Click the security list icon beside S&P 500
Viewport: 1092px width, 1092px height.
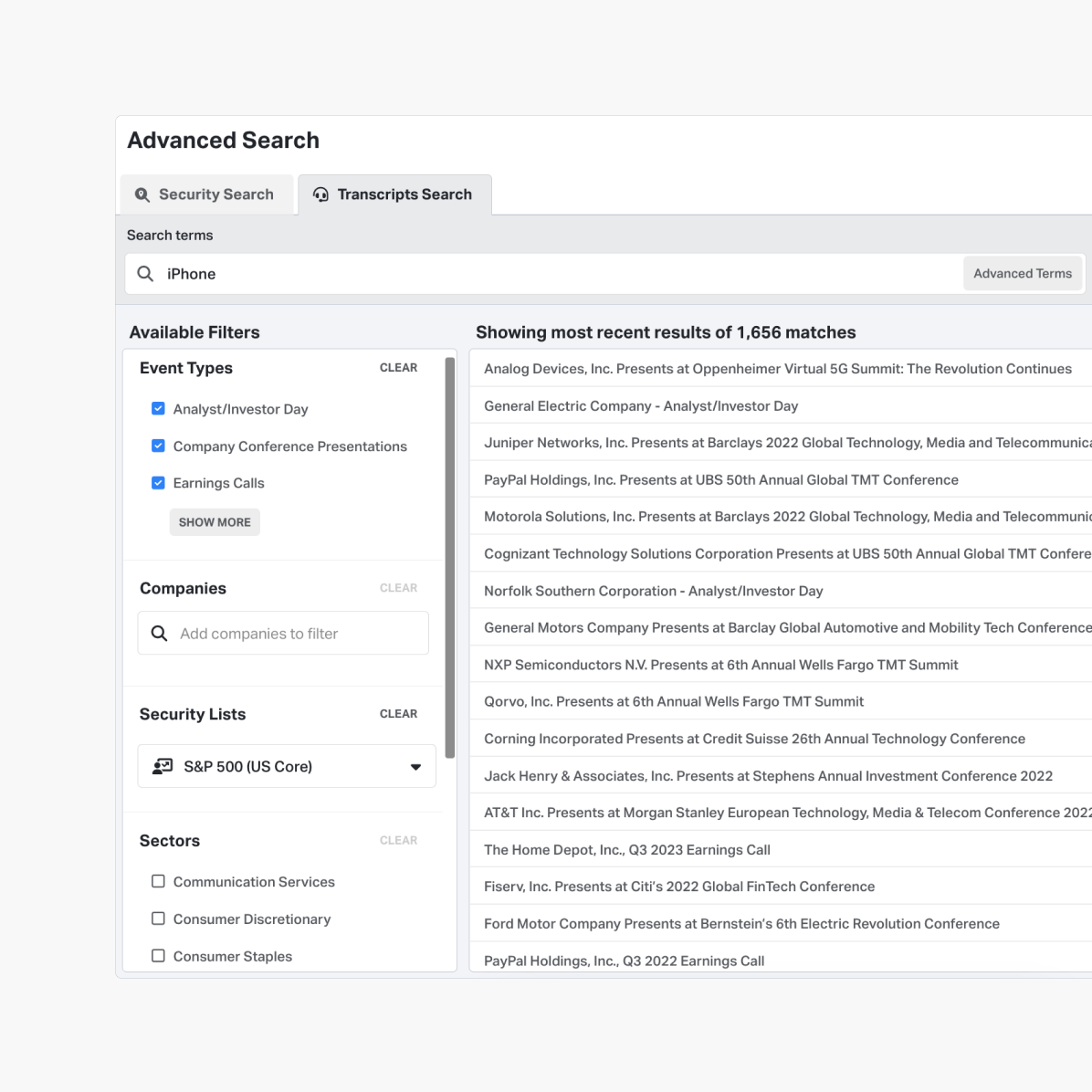pyautogui.click(x=163, y=767)
